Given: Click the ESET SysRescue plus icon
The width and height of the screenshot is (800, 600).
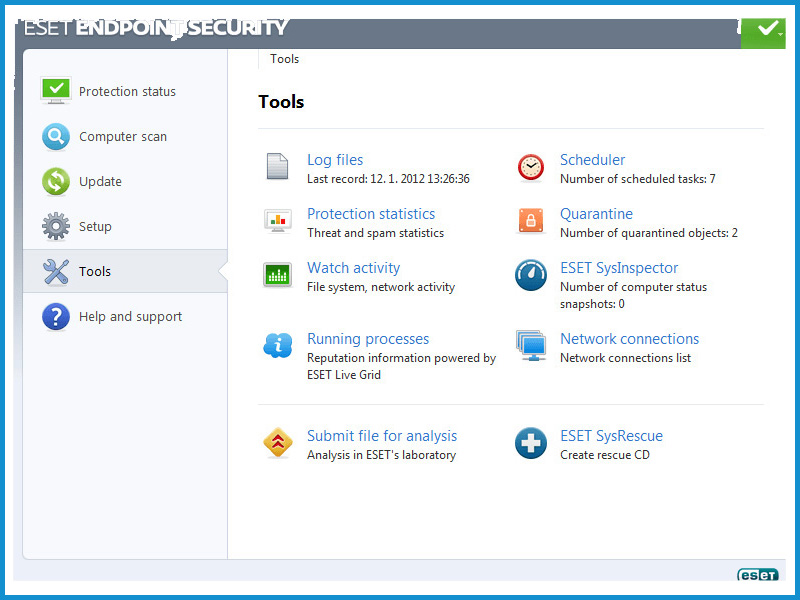Looking at the screenshot, I should pyautogui.click(x=531, y=443).
